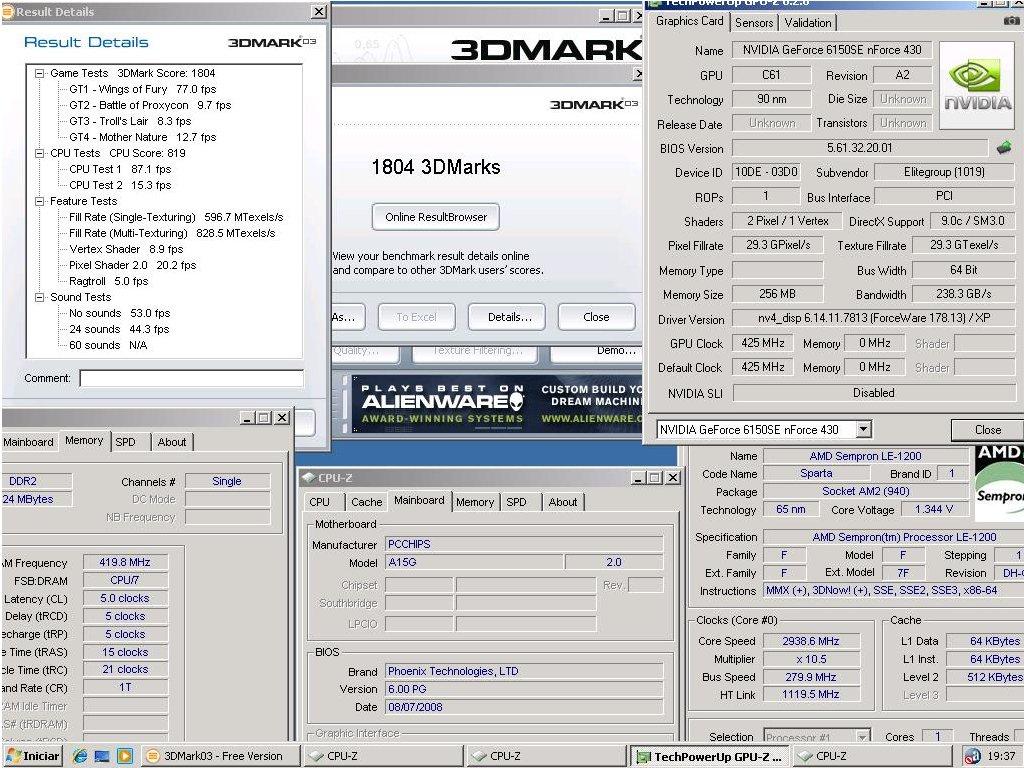Click the BIOS save icon in GPU-Z
Screen dimensions: 1024x768
click(x=1003, y=148)
